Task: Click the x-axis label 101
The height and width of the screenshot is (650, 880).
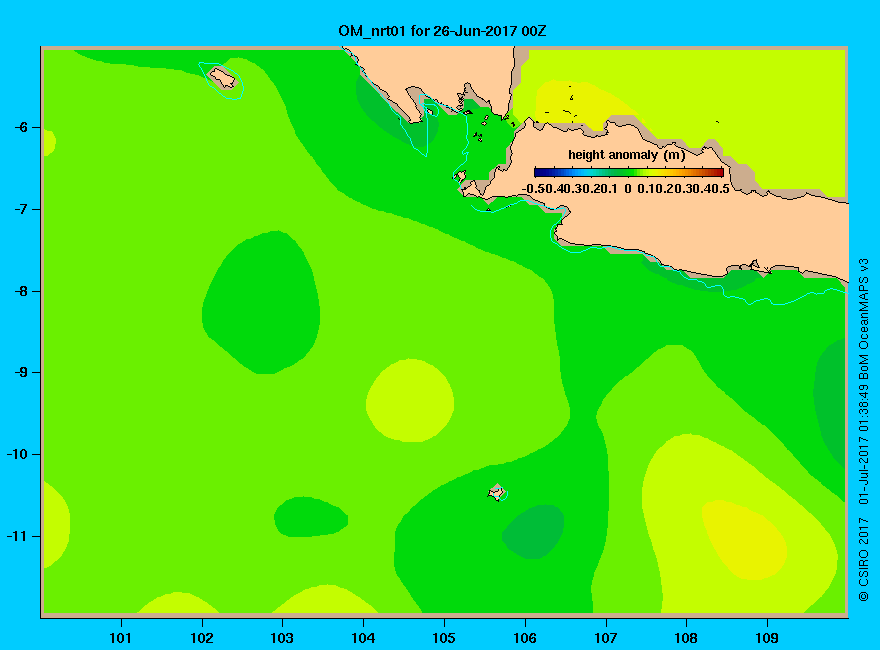Action: click(x=120, y=638)
